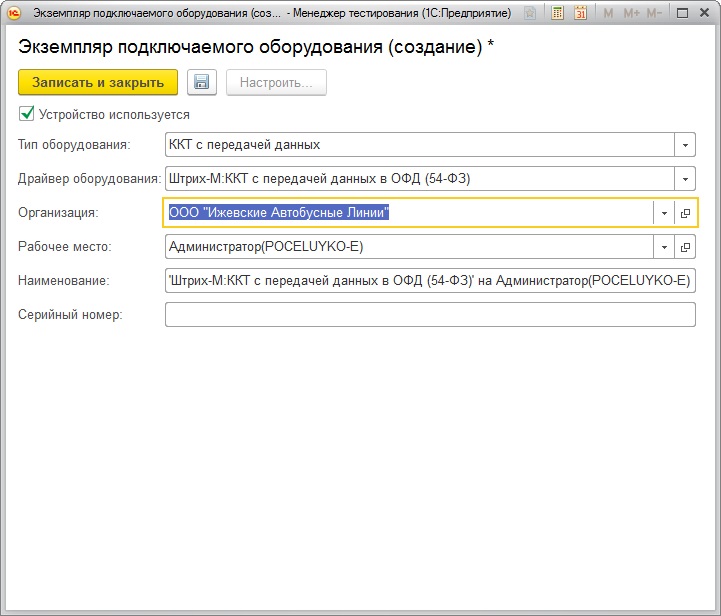Expand the Тип оборудования dropdown
721x616 pixels.
tap(685, 145)
